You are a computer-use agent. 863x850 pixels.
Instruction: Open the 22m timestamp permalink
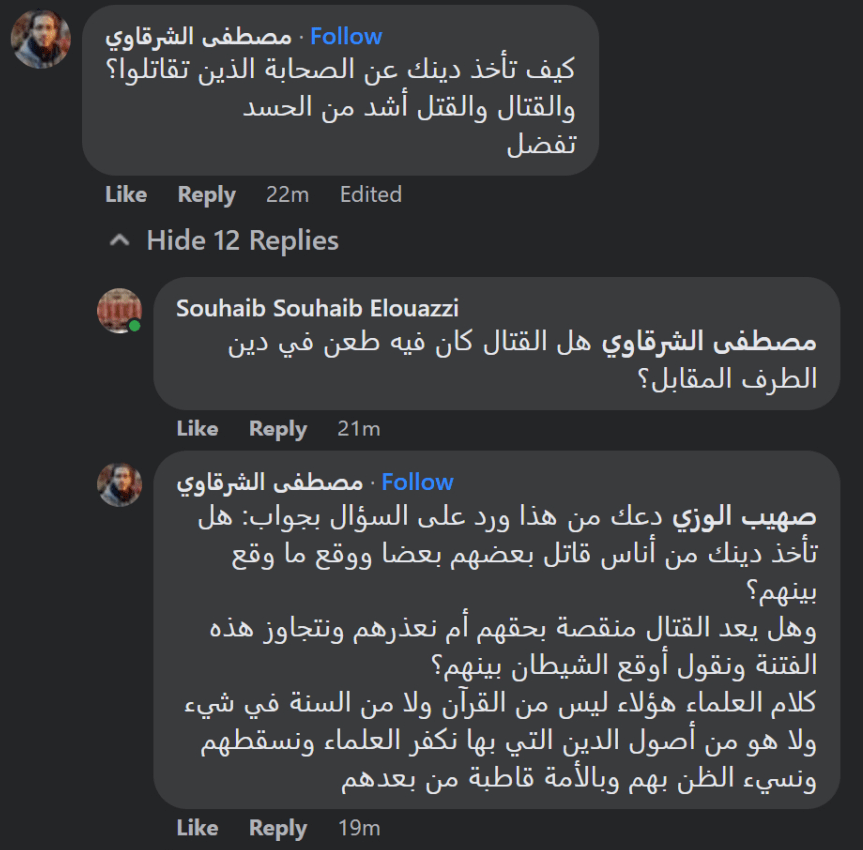287,195
